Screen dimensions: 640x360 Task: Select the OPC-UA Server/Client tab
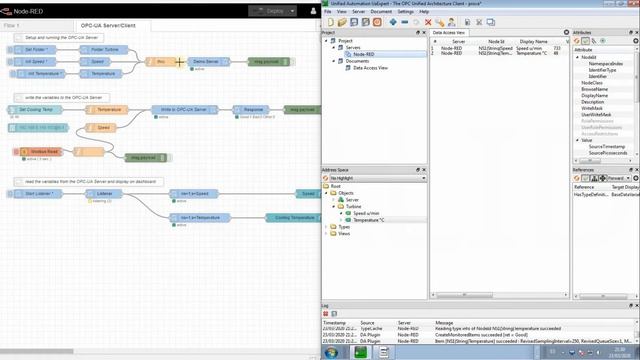(113, 25)
